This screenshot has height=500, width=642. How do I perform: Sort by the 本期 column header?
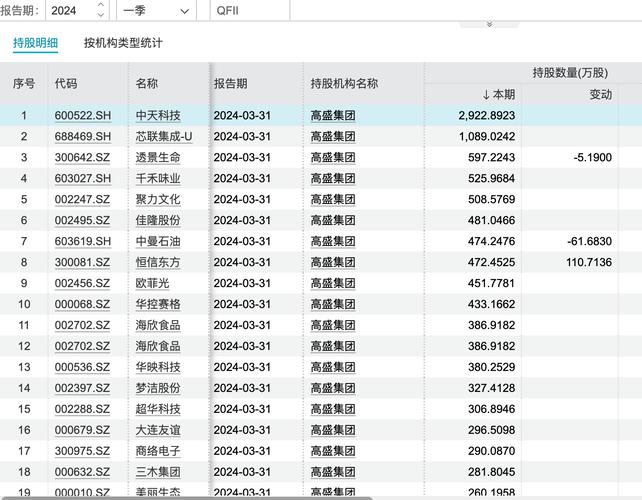(x=498, y=94)
